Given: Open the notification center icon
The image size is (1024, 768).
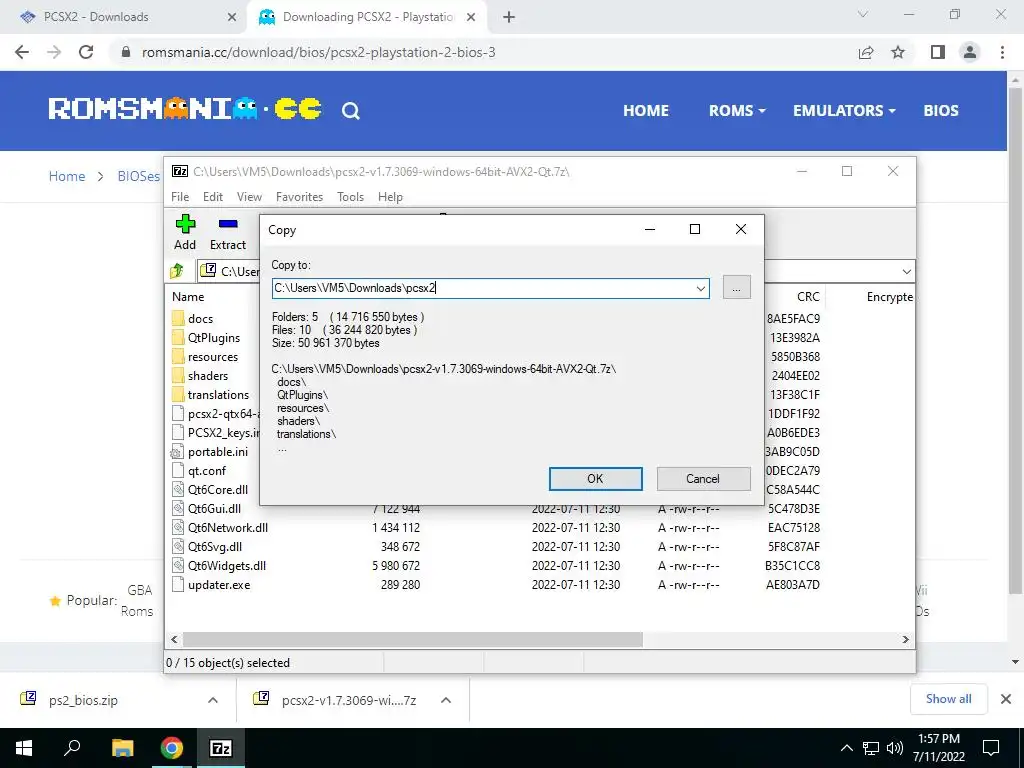Looking at the screenshot, I should 991,748.
